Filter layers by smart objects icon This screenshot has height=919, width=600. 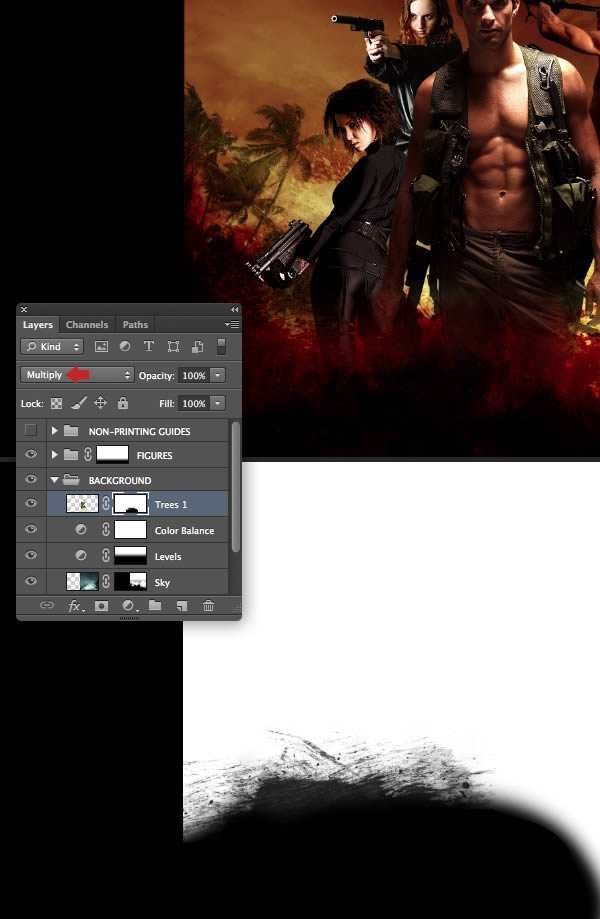click(x=198, y=346)
